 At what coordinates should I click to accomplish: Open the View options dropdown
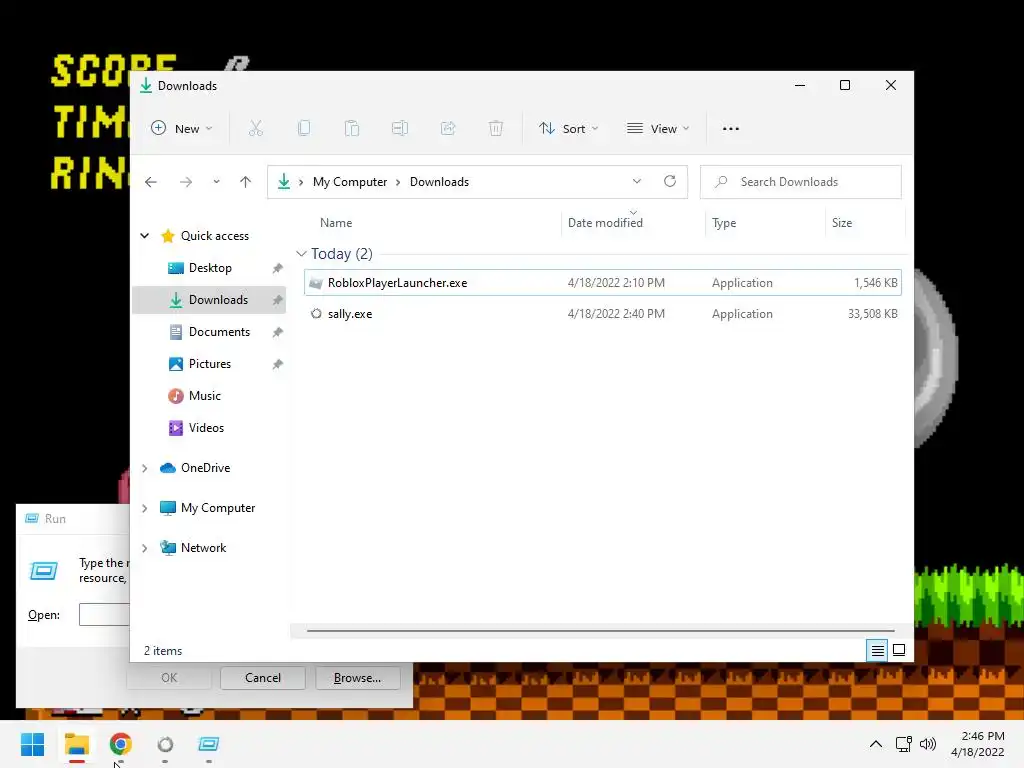coord(658,129)
